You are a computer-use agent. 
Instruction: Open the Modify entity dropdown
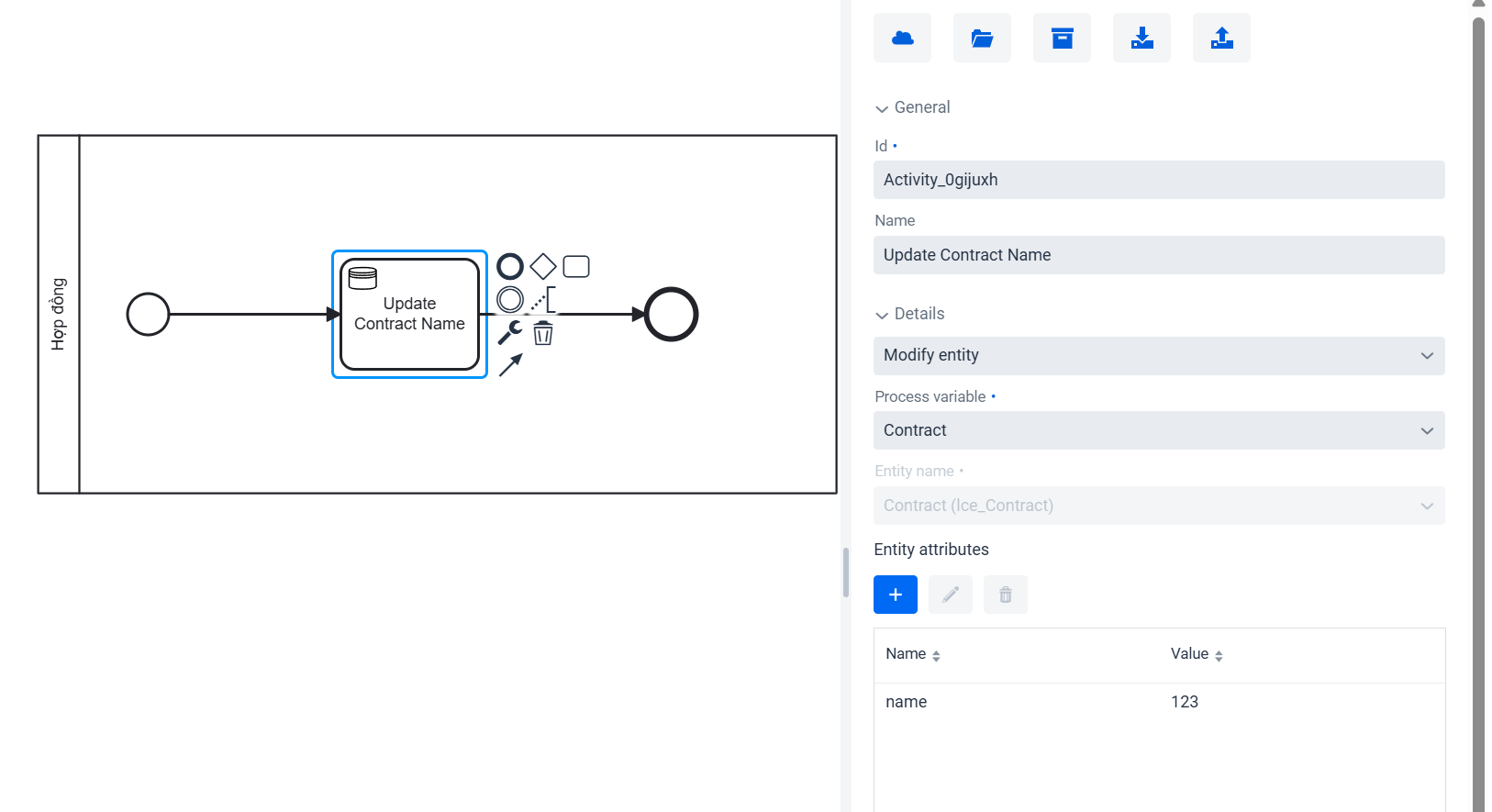(x=1159, y=356)
